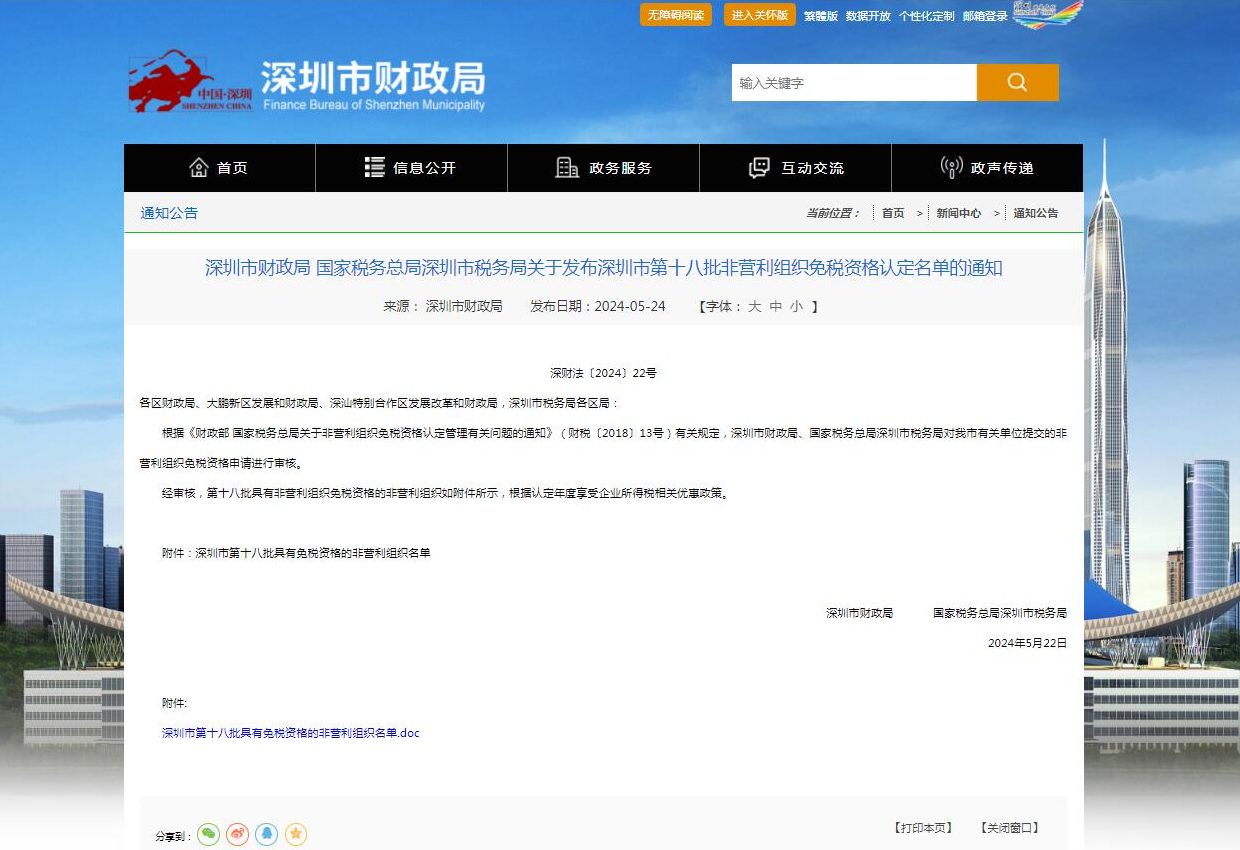
Task: Click 新闻中心 in the breadcrumb
Action: [x=958, y=213]
